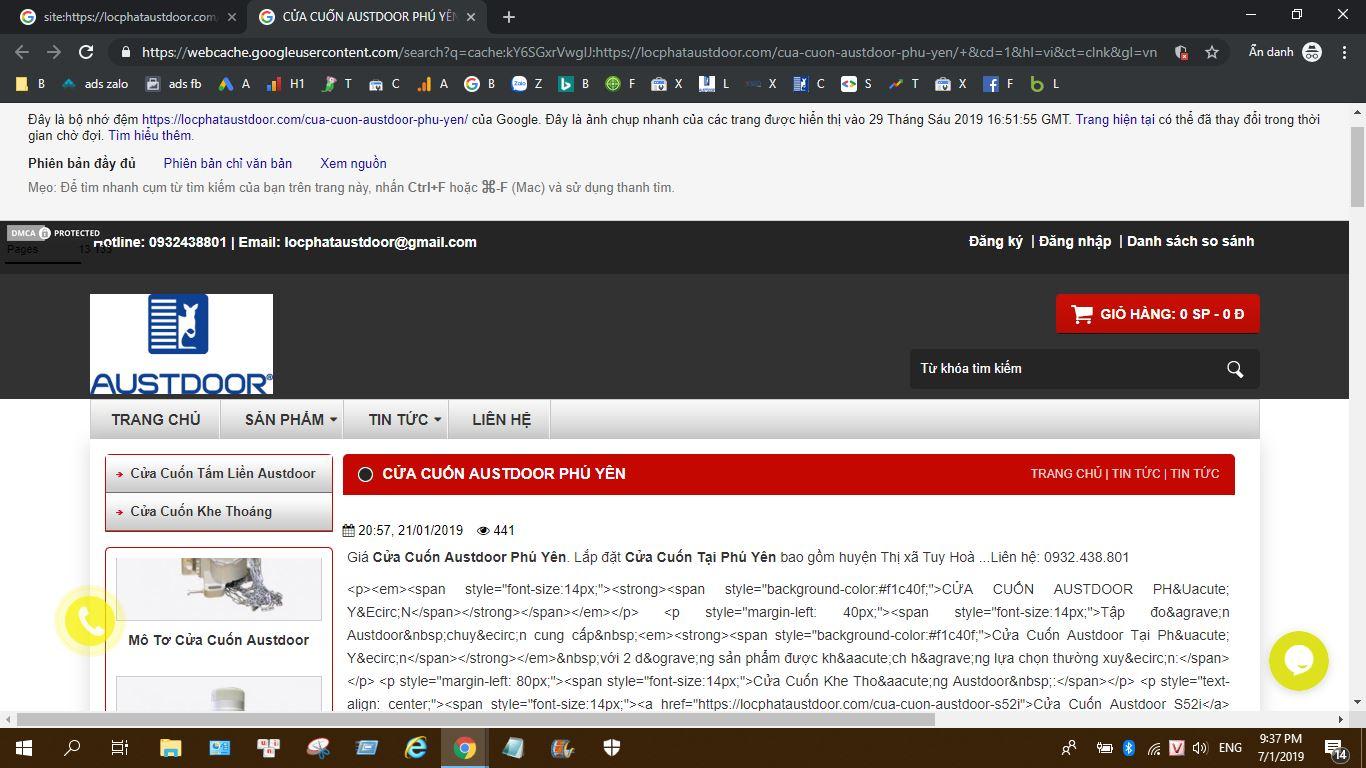Screen dimensions: 1366x768
Task: Click breadcrumb TRANG CHỦ in red header
Action: pyautogui.click(x=1066, y=474)
